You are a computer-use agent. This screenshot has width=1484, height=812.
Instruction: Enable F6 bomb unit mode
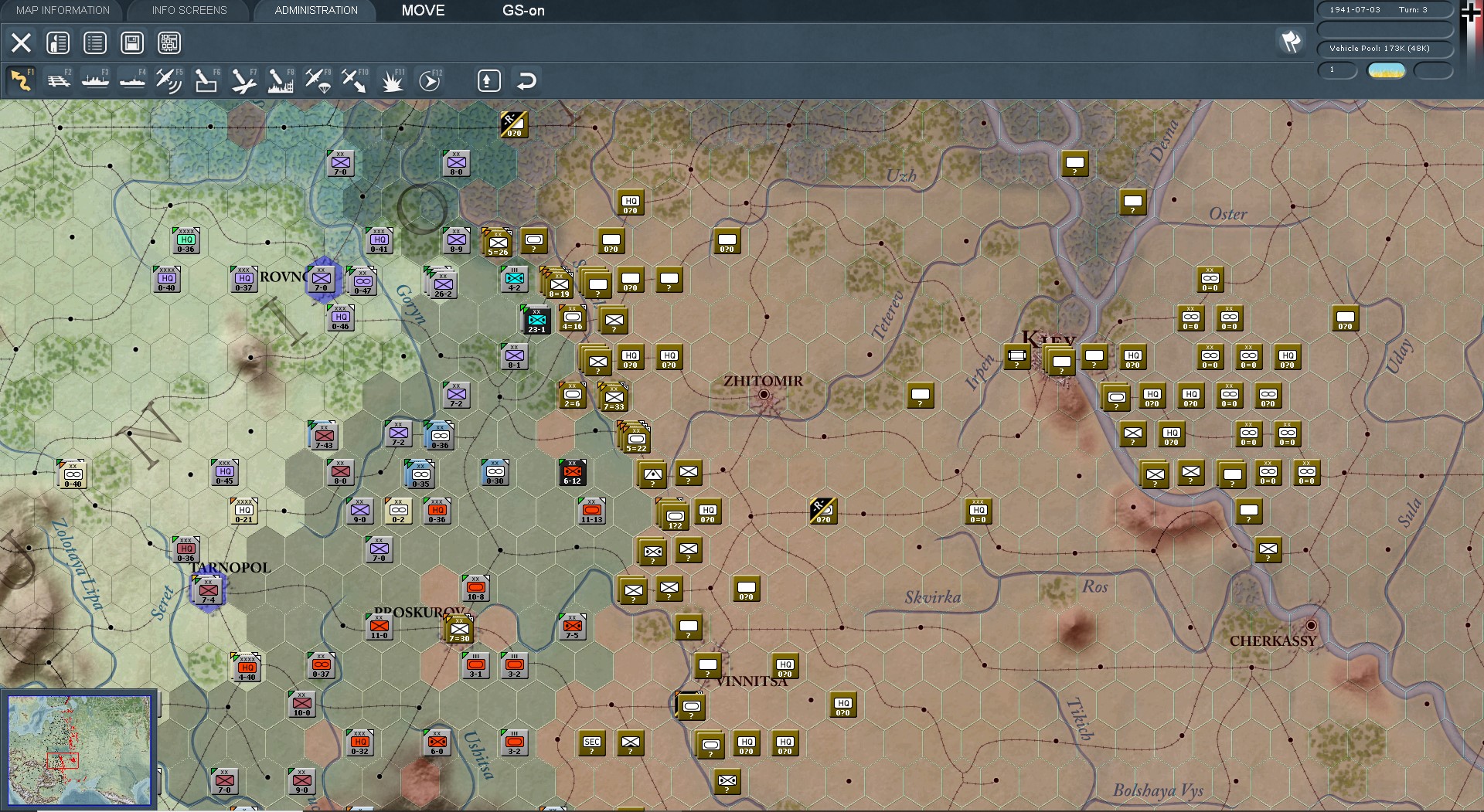coord(206,80)
